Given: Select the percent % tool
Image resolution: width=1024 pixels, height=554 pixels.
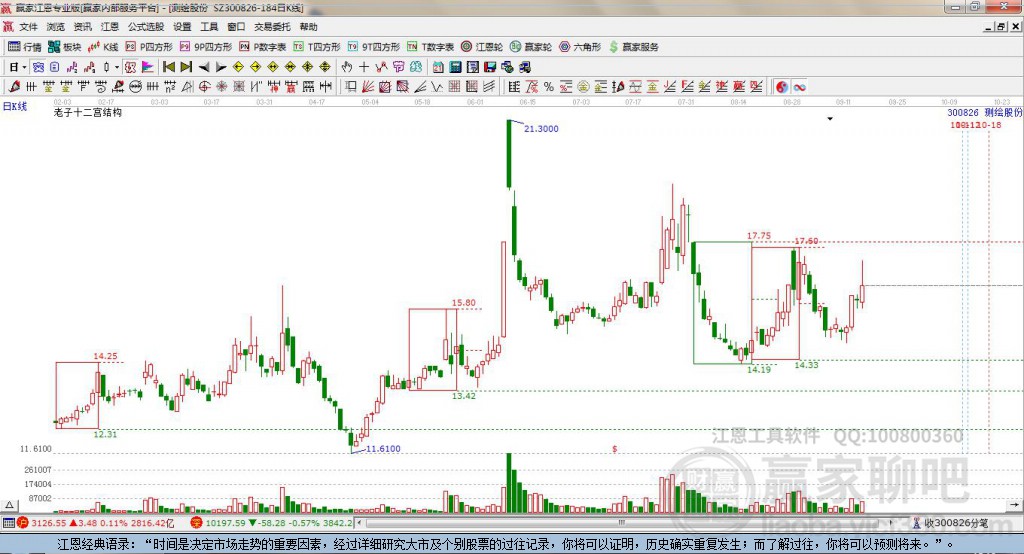Looking at the screenshot, I should (x=549, y=86).
